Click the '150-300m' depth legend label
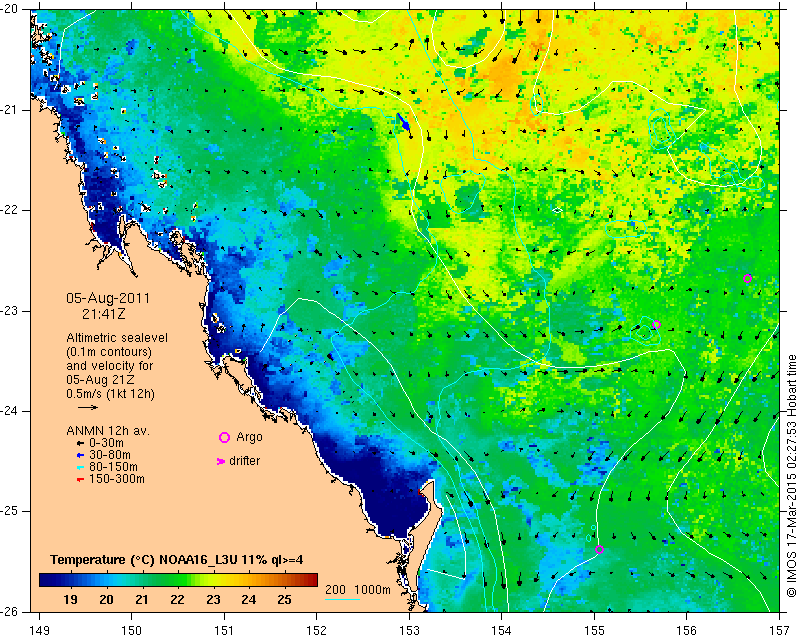The width and height of the screenshot is (800, 640). click(x=116, y=479)
